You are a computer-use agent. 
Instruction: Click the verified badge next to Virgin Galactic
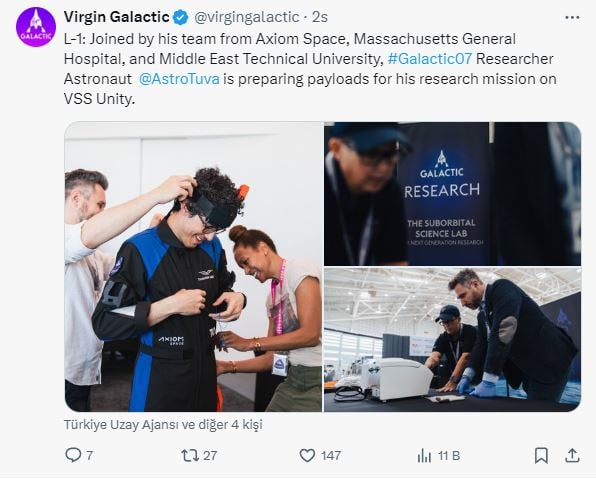point(181,17)
